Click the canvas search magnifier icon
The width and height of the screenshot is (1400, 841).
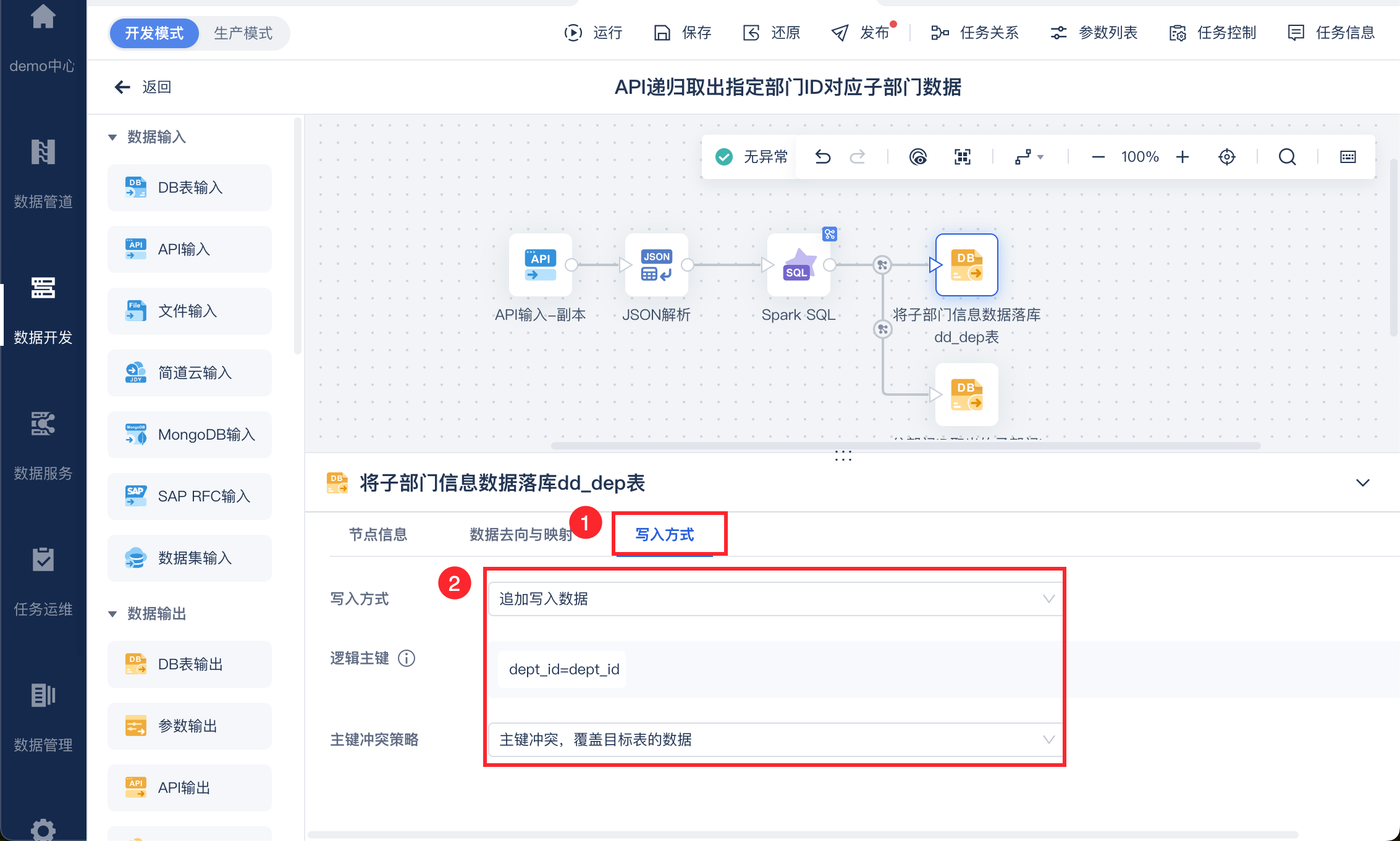click(1287, 157)
